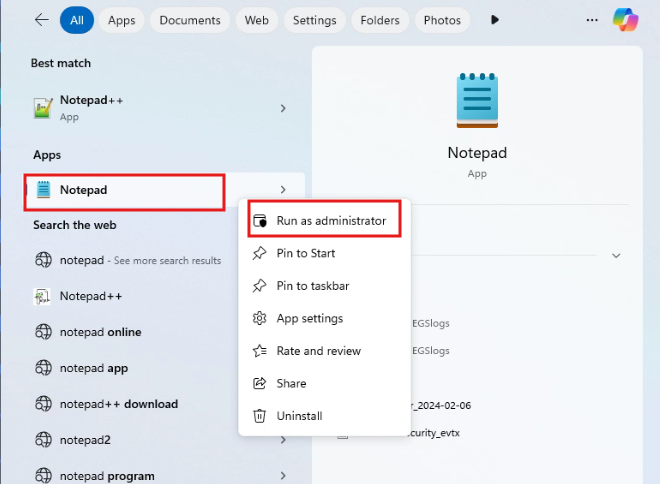Expand the Notepad result chevron

(283, 190)
